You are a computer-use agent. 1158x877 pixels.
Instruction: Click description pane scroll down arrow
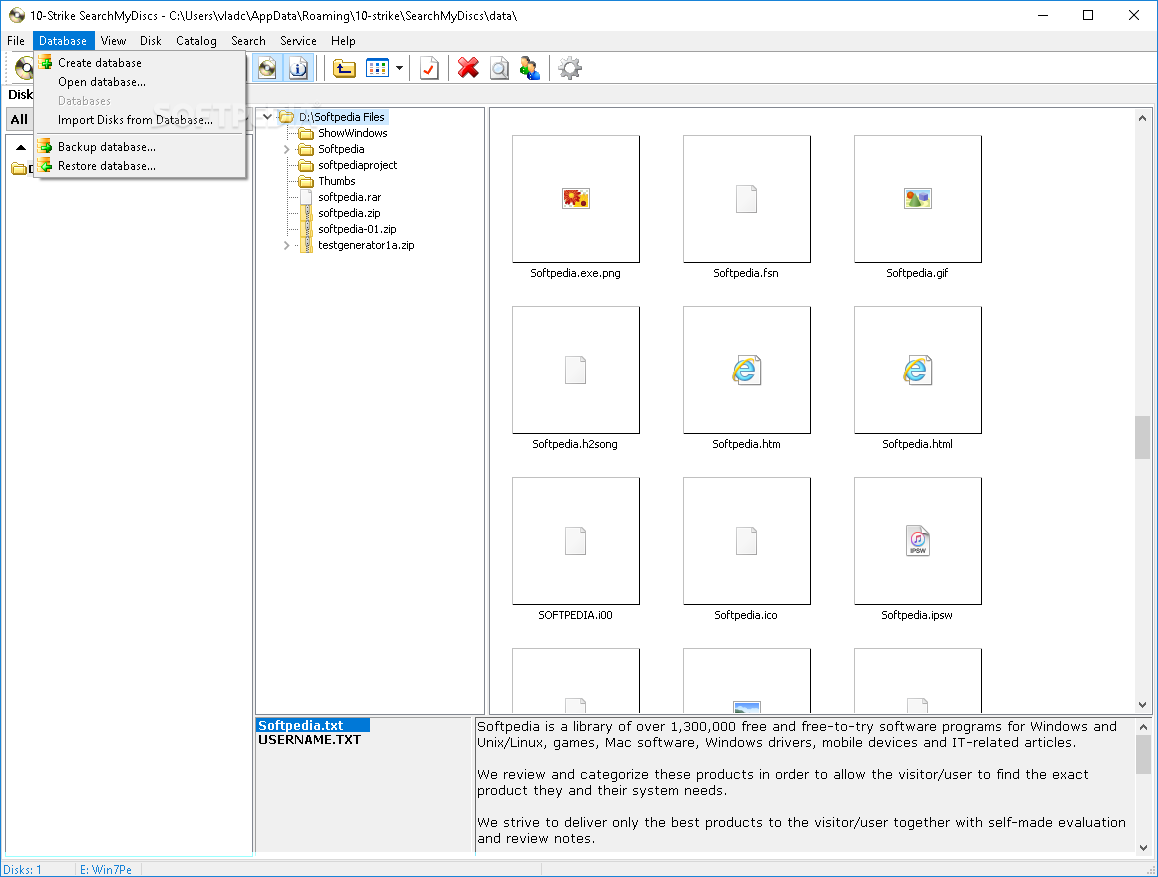point(1143,847)
